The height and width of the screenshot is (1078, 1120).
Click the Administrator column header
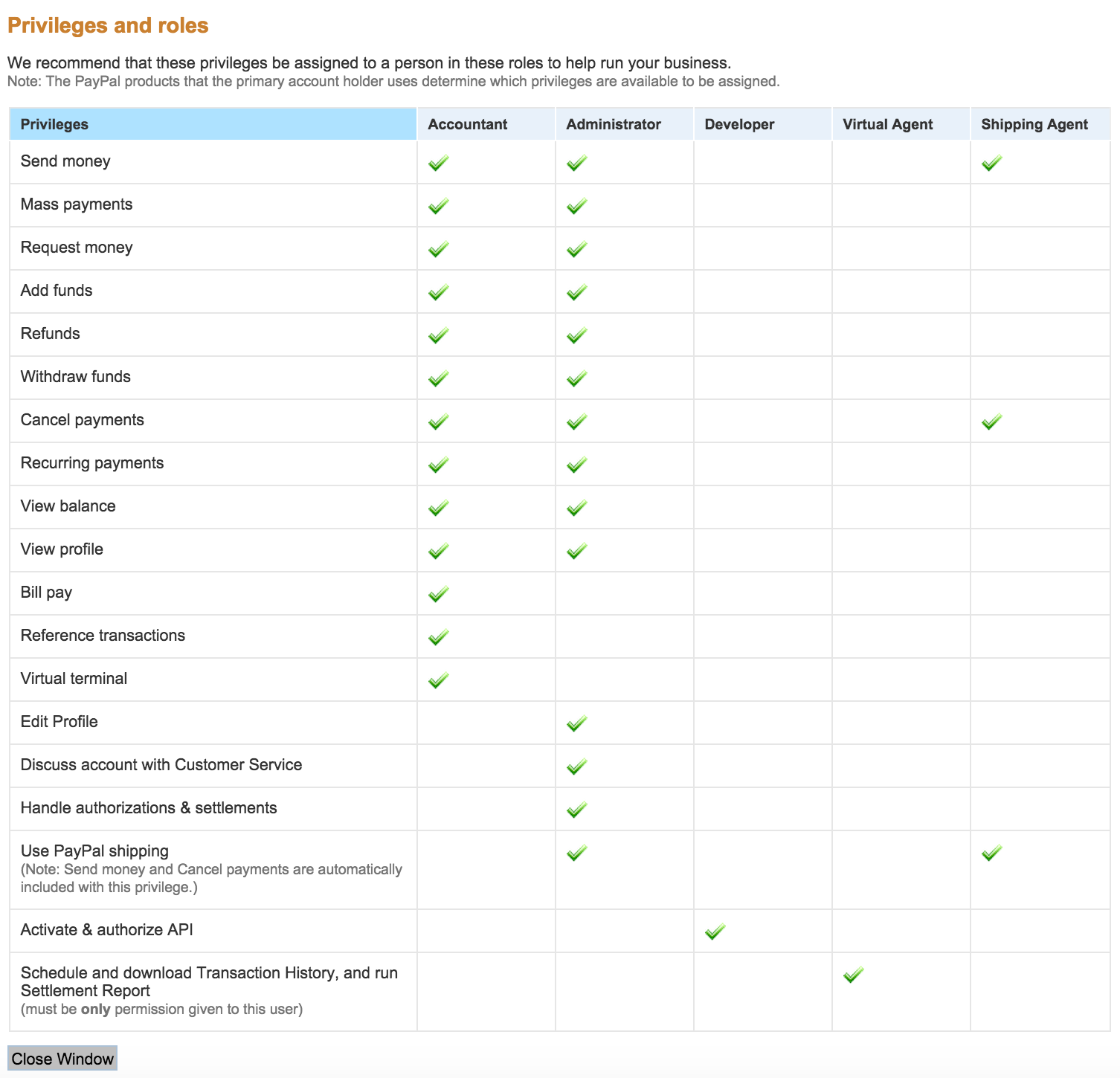click(614, 124)
